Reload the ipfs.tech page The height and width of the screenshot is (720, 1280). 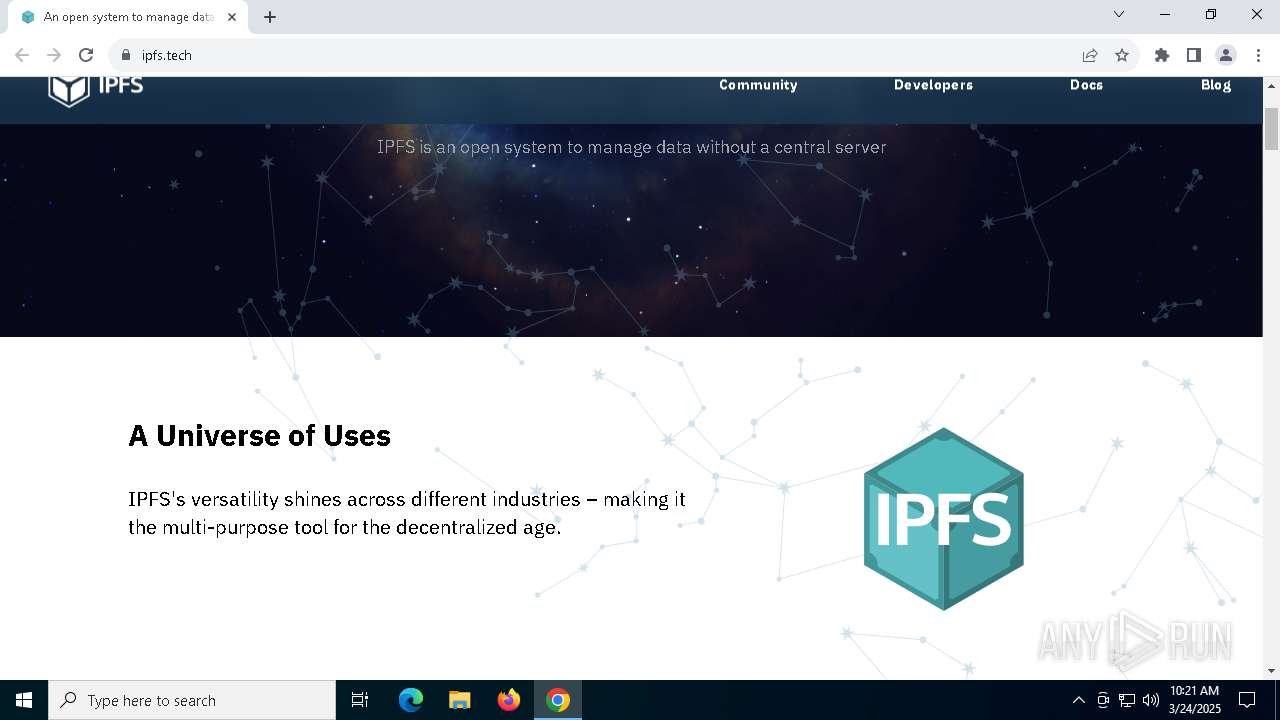pyautogui.click(x=86, y=55)
